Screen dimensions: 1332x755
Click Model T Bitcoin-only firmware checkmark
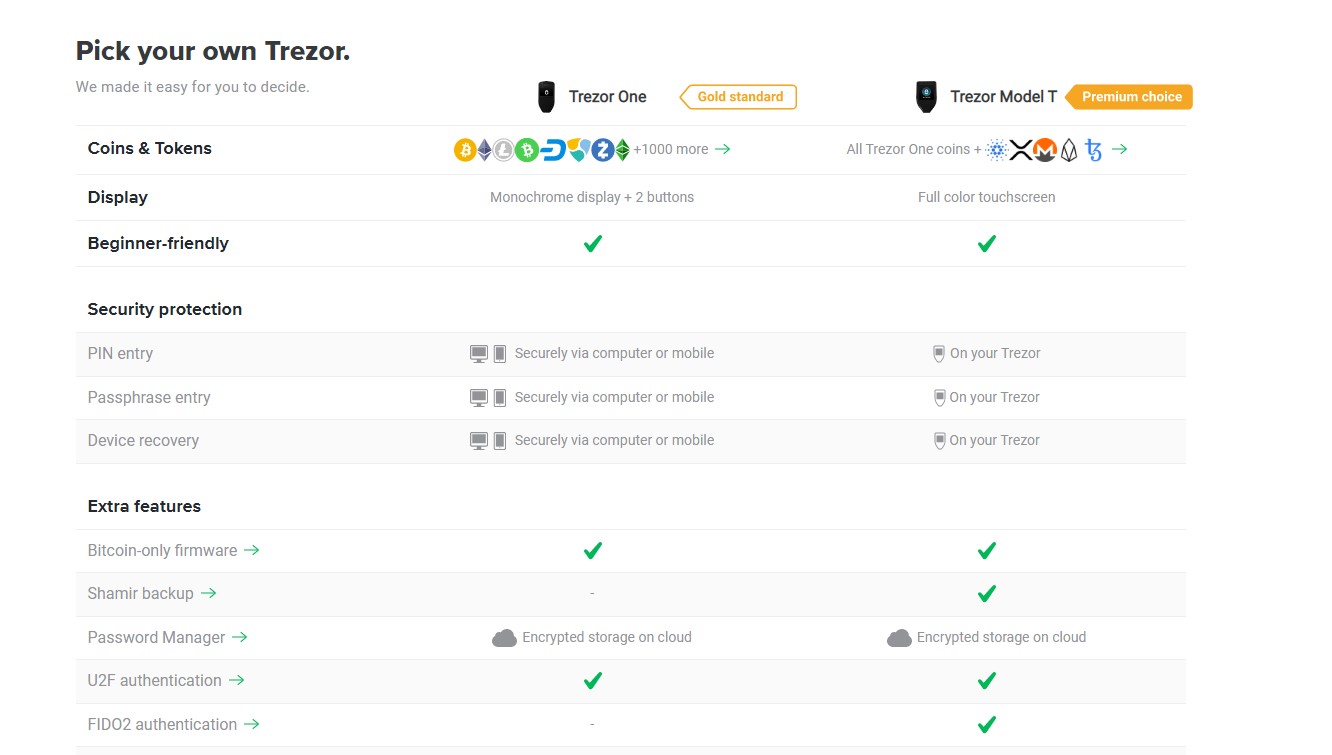(x=987, y=550)
